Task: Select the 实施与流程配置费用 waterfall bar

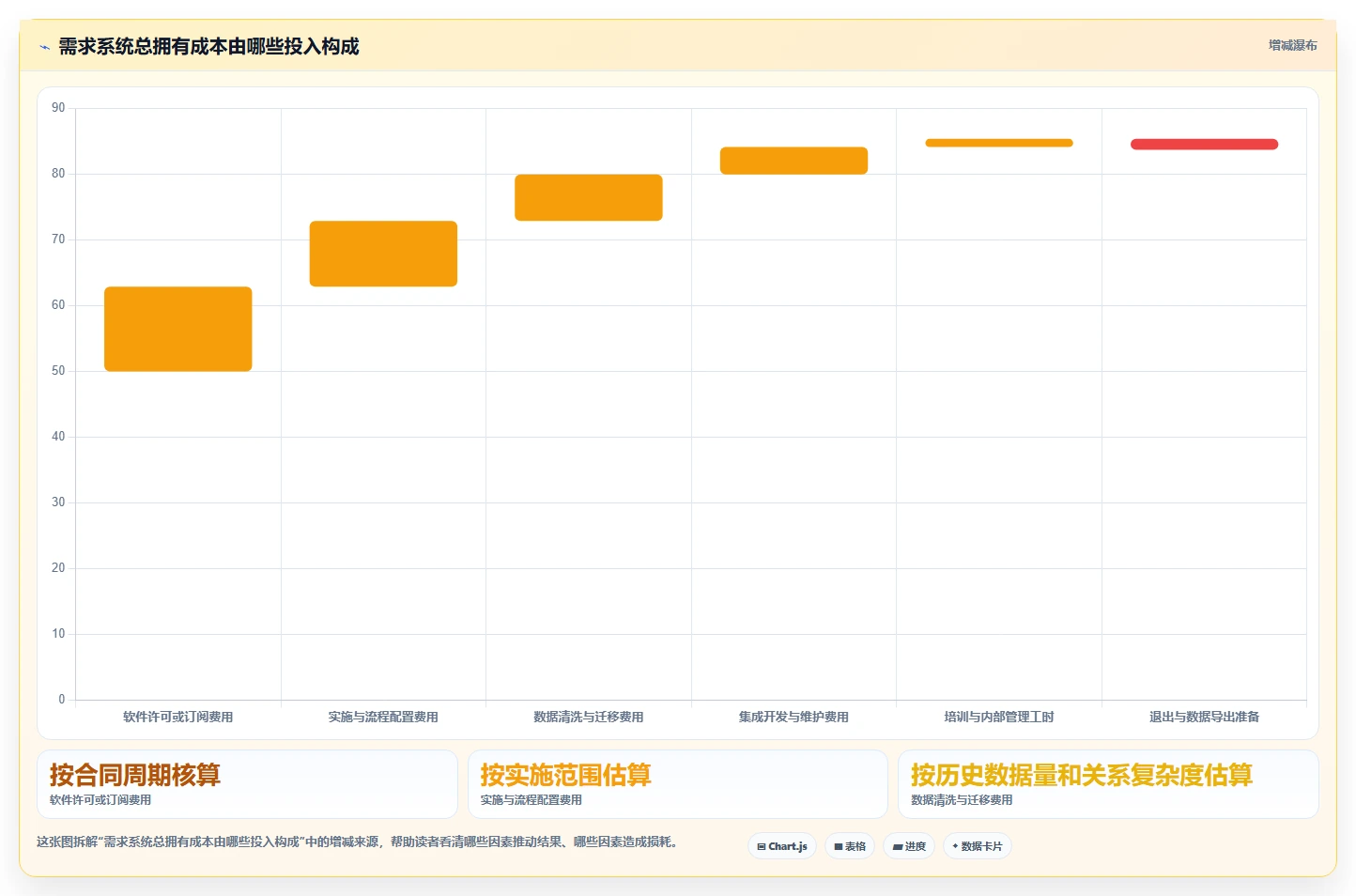Action: 383,254
